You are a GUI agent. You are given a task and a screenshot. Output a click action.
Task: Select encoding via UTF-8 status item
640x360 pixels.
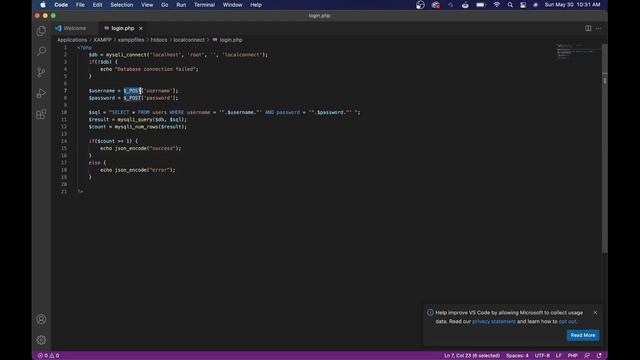tap(542, 356)
